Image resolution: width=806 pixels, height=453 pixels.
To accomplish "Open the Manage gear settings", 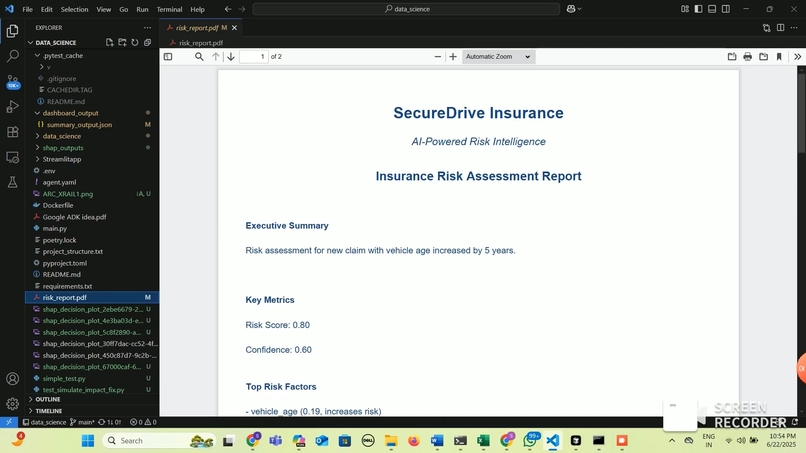I will [12, 404].
